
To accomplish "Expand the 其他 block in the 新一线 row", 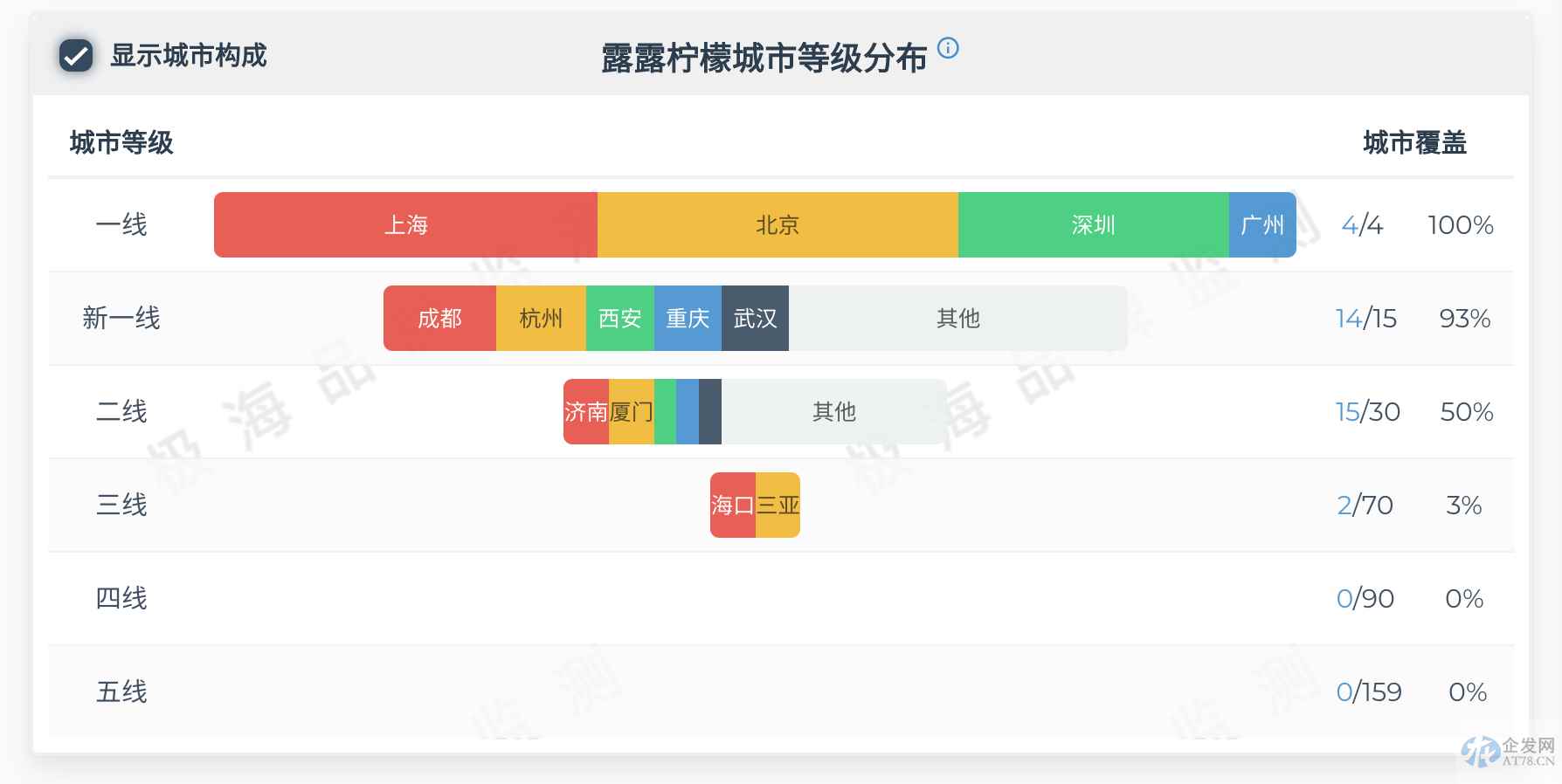I will click(958, 319).
